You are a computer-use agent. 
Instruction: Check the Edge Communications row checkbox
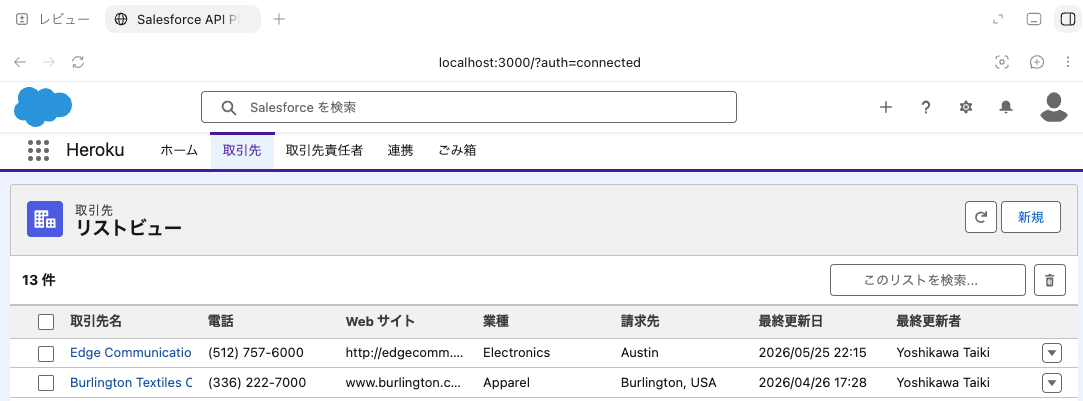[46, 353]
